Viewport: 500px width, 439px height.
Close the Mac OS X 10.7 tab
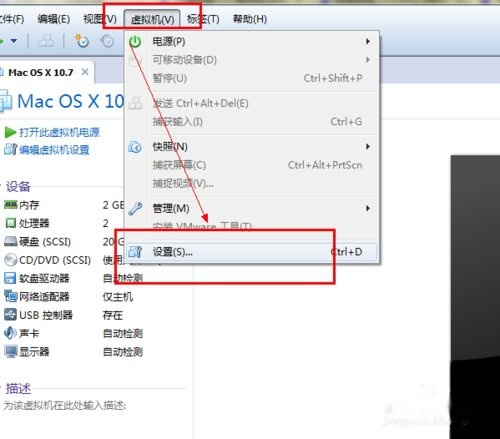(85, 72)
